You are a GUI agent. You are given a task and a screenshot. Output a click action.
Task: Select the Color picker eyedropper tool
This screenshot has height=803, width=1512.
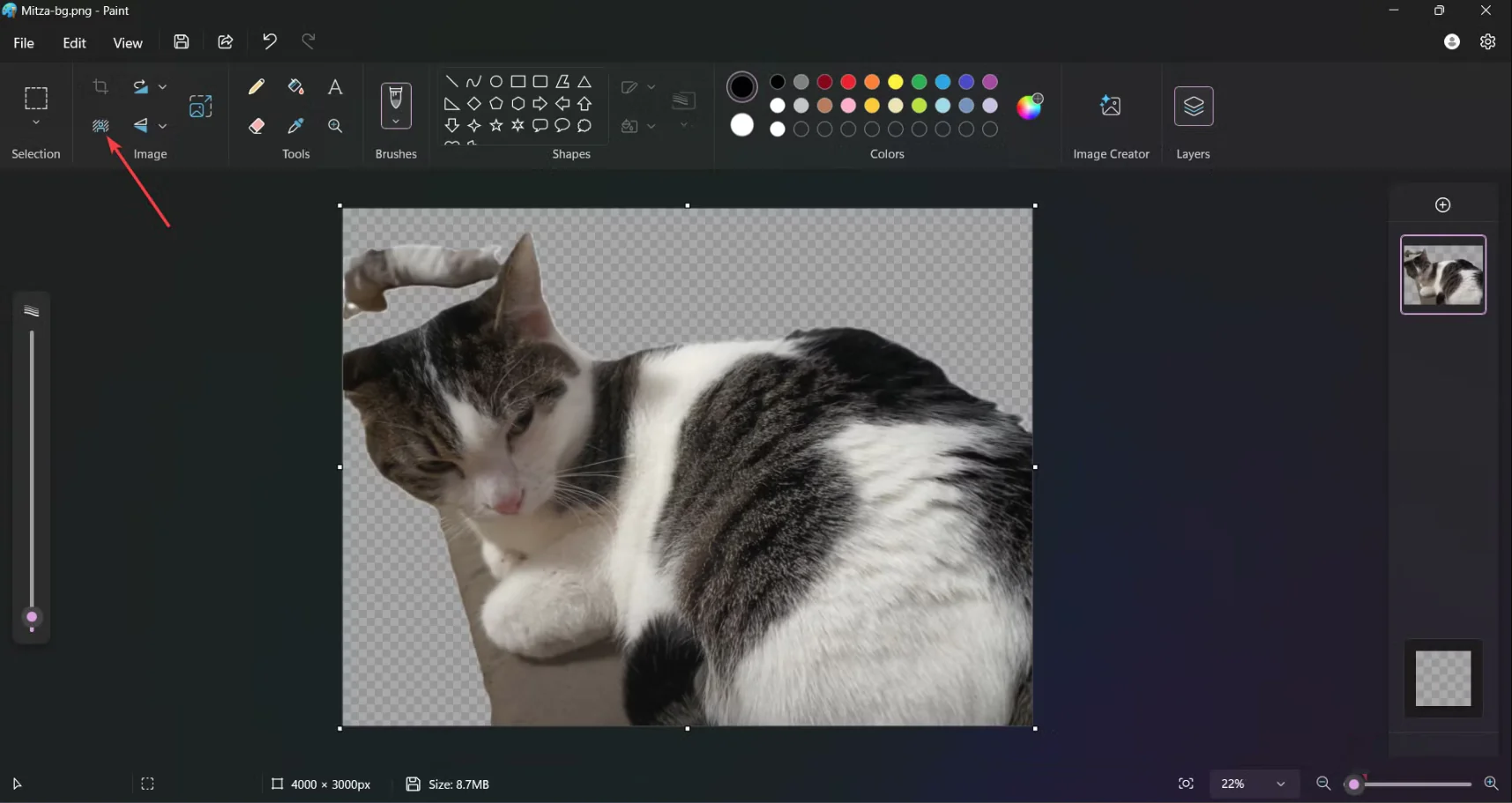(x=296, y=126)
